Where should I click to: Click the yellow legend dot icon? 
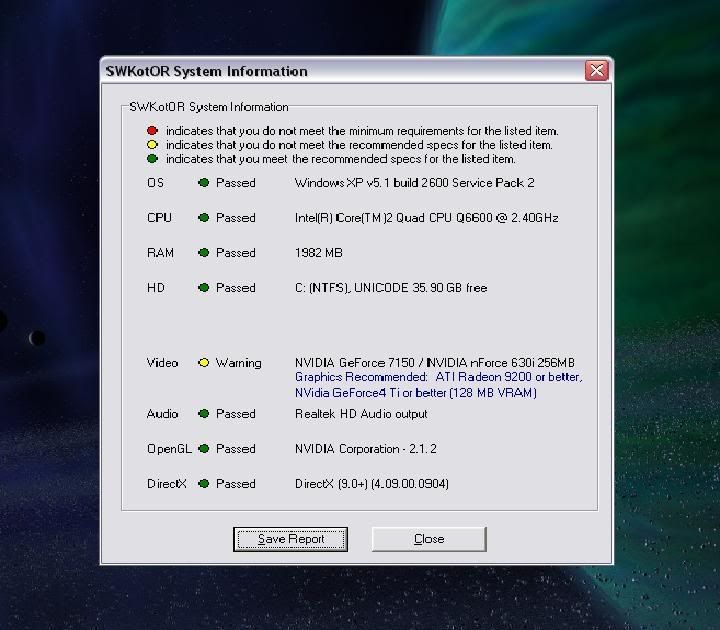click(x=152, y=145)
